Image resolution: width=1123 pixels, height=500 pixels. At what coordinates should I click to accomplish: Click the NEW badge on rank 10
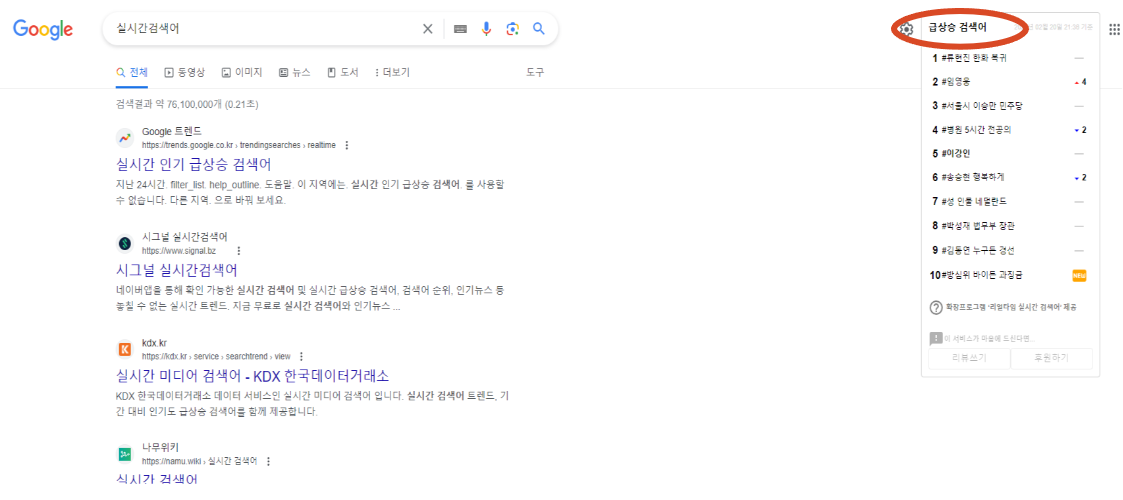coord(1079,275)
